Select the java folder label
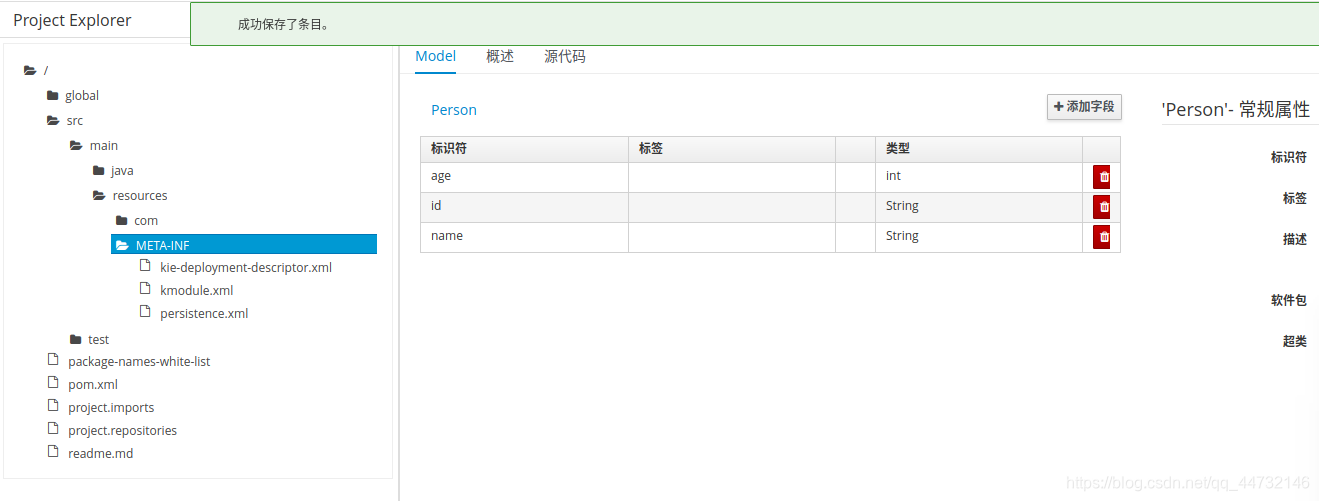Image resolution: width=1319 pixels, height=501 pixels. click(122, 171)
